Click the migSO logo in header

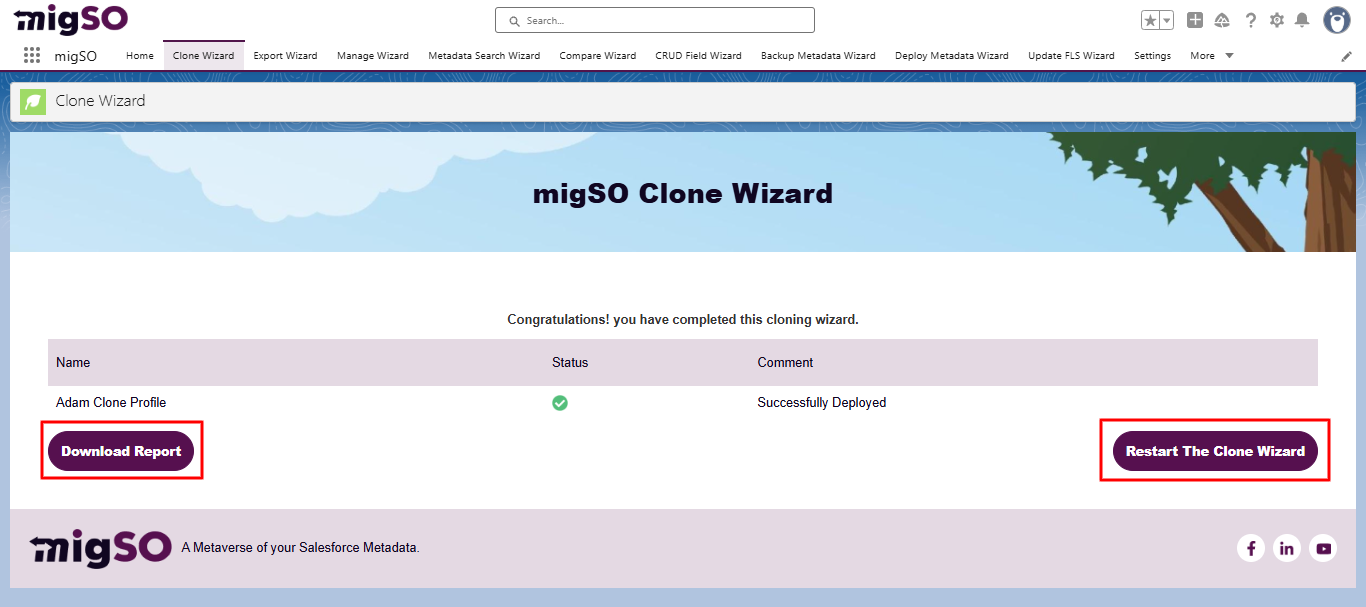(71, 19)
